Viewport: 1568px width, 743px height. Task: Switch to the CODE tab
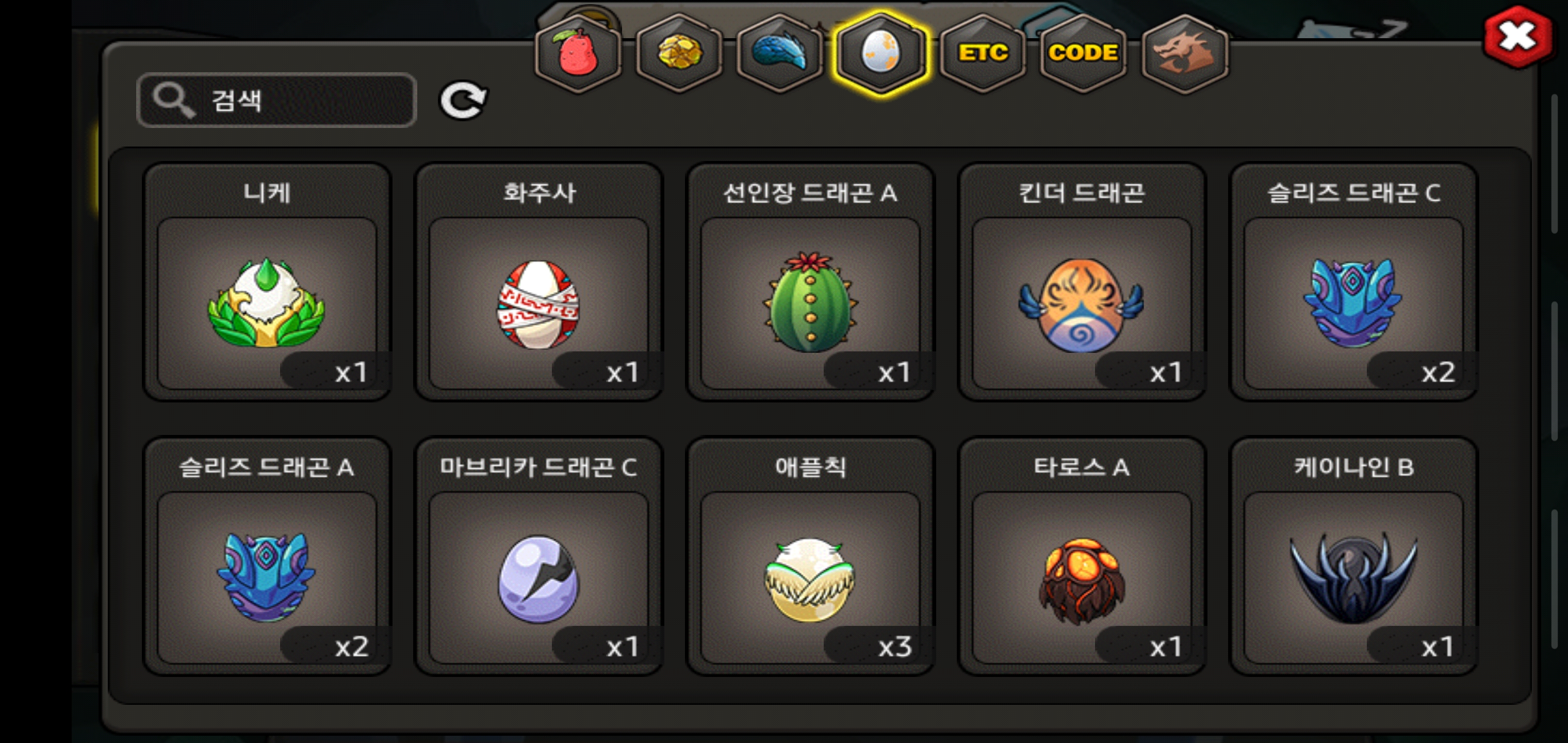pyautogui.click(x=1084, y=53)
